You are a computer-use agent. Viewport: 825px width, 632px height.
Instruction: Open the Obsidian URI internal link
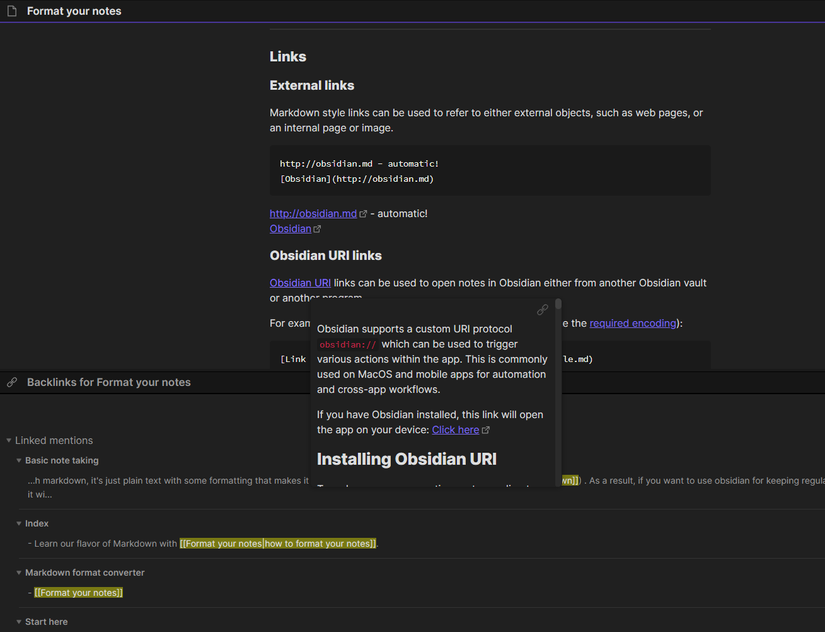[300, 283]
